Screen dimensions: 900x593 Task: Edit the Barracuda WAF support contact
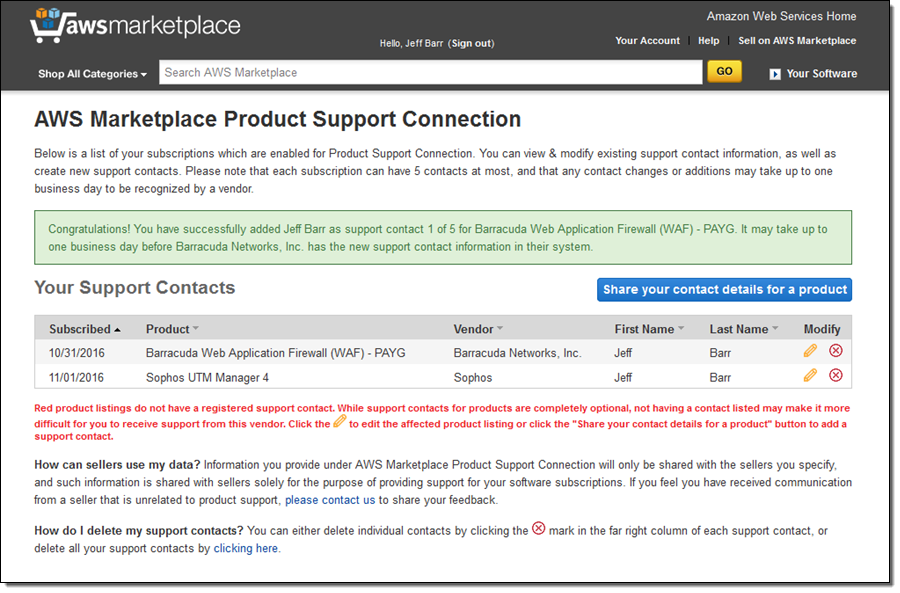coord(810,351)
